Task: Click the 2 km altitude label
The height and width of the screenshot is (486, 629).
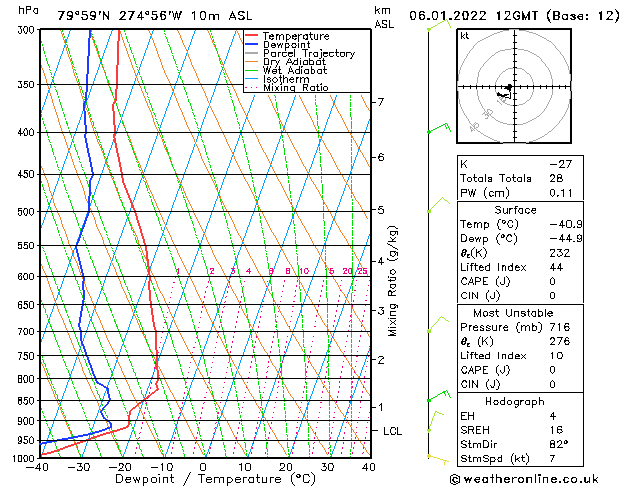Action: 380,360
